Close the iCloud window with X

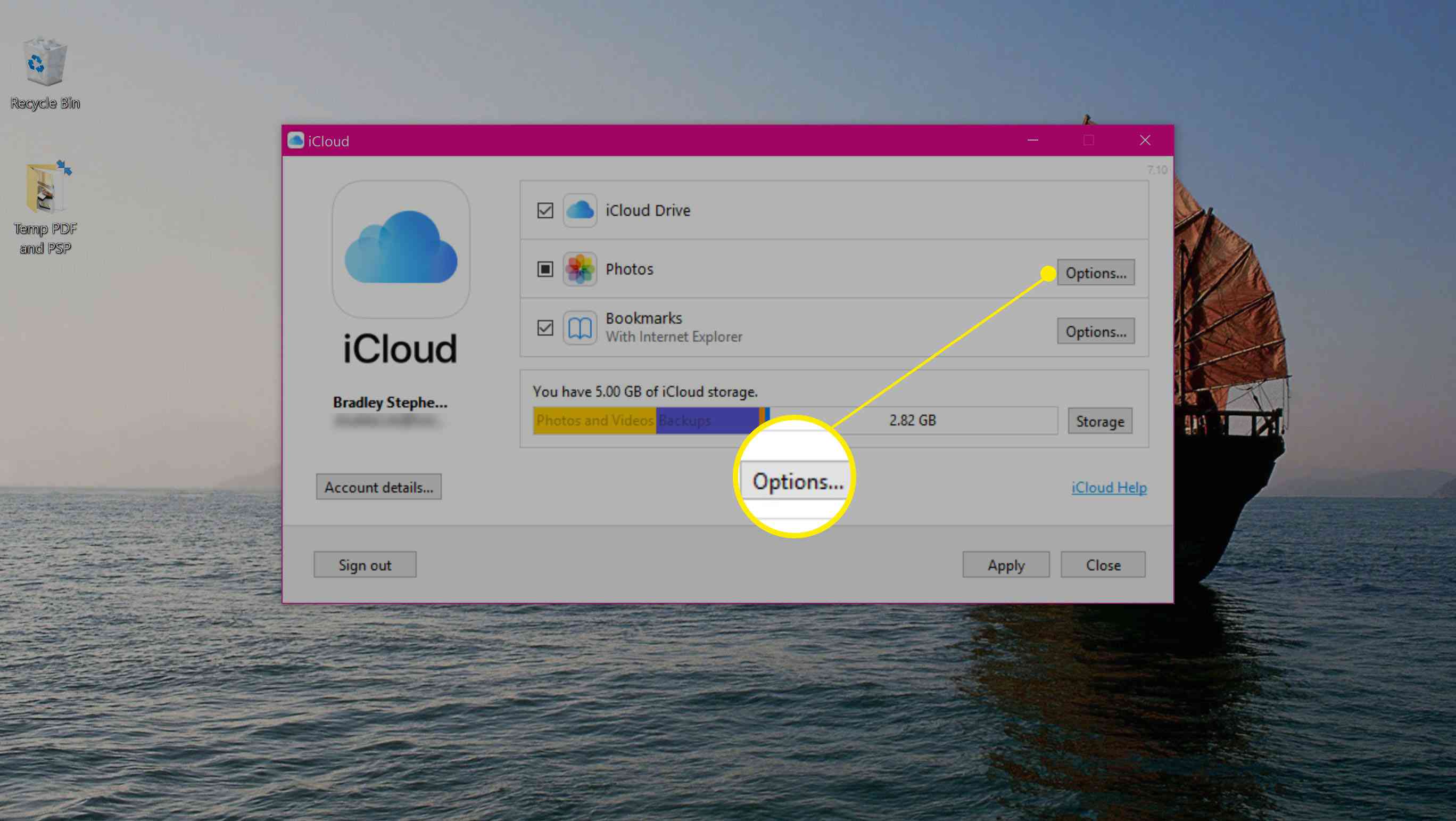1145,140
